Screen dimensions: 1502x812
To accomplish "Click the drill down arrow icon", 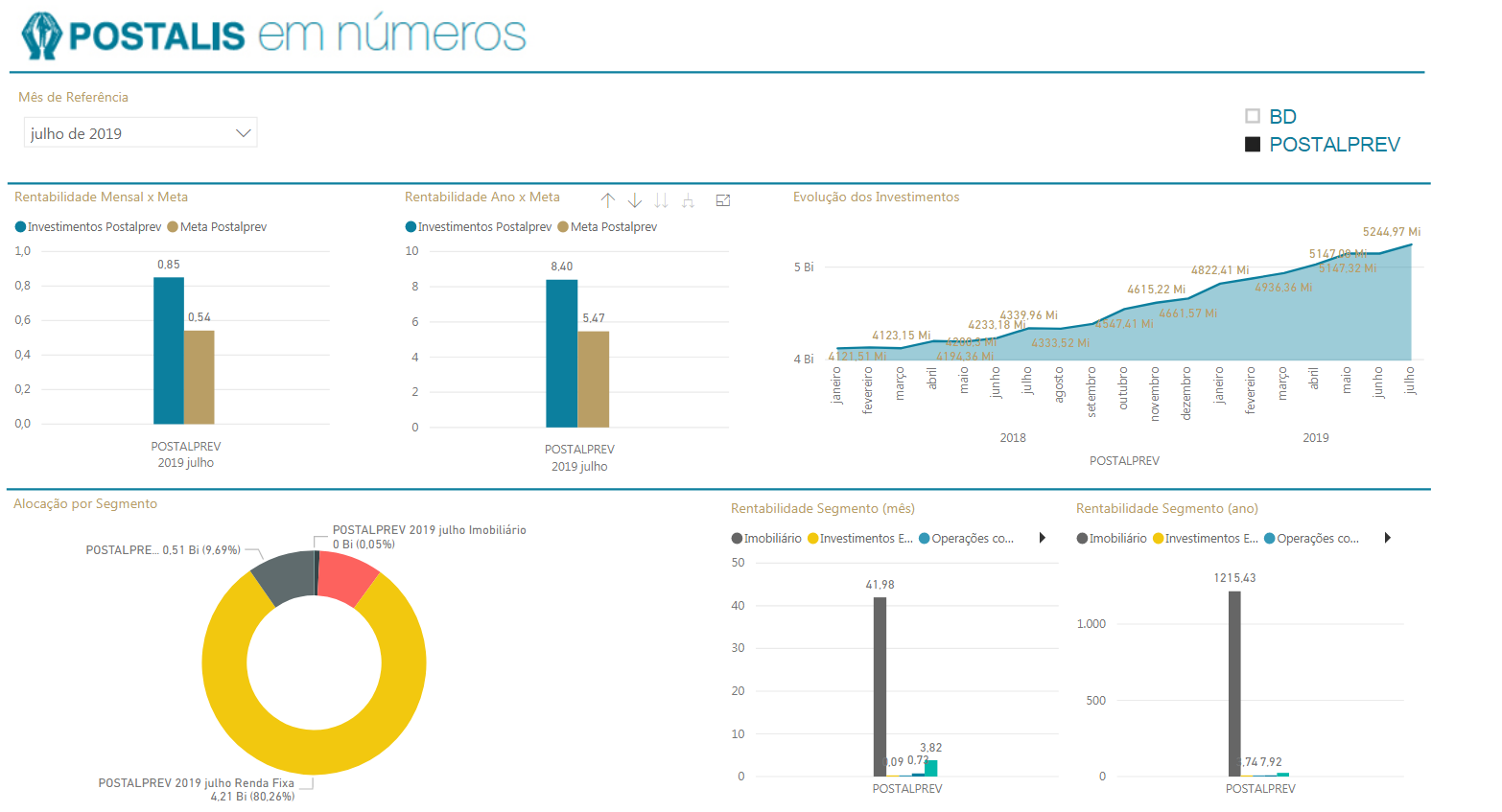I will 635,200.
